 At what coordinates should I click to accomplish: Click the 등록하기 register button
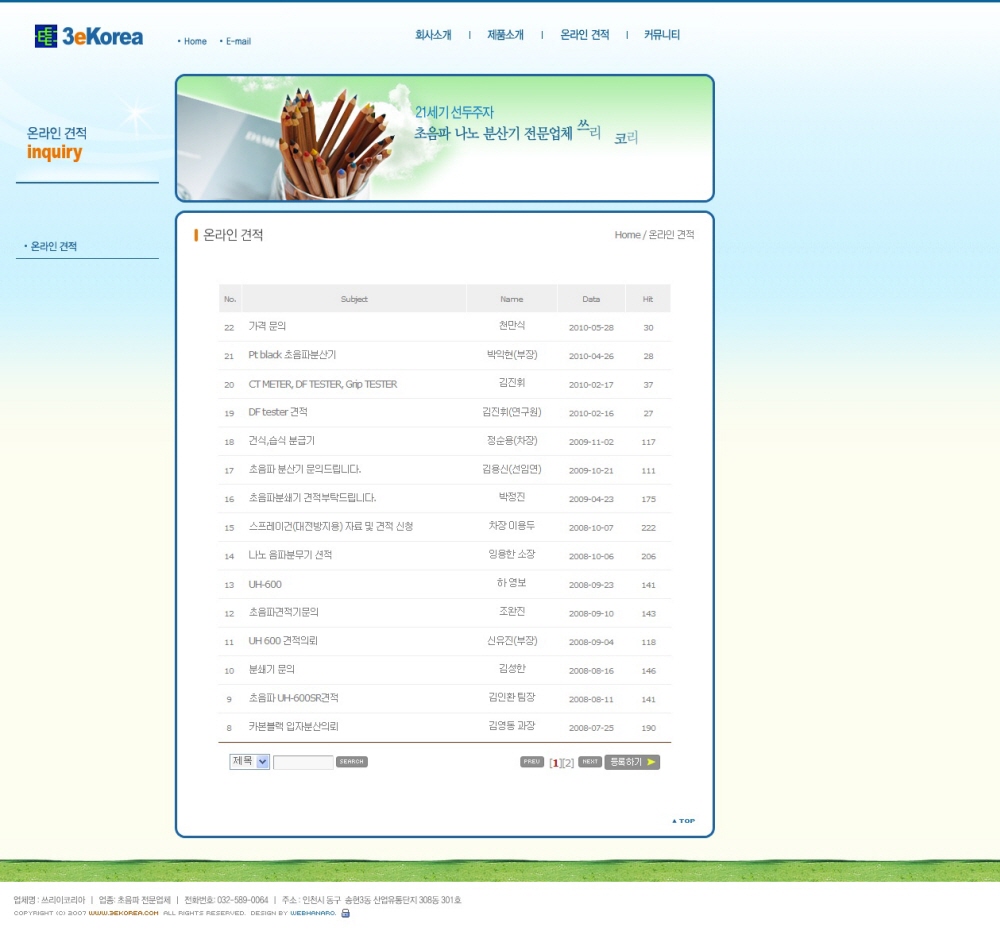coord(632,762)
